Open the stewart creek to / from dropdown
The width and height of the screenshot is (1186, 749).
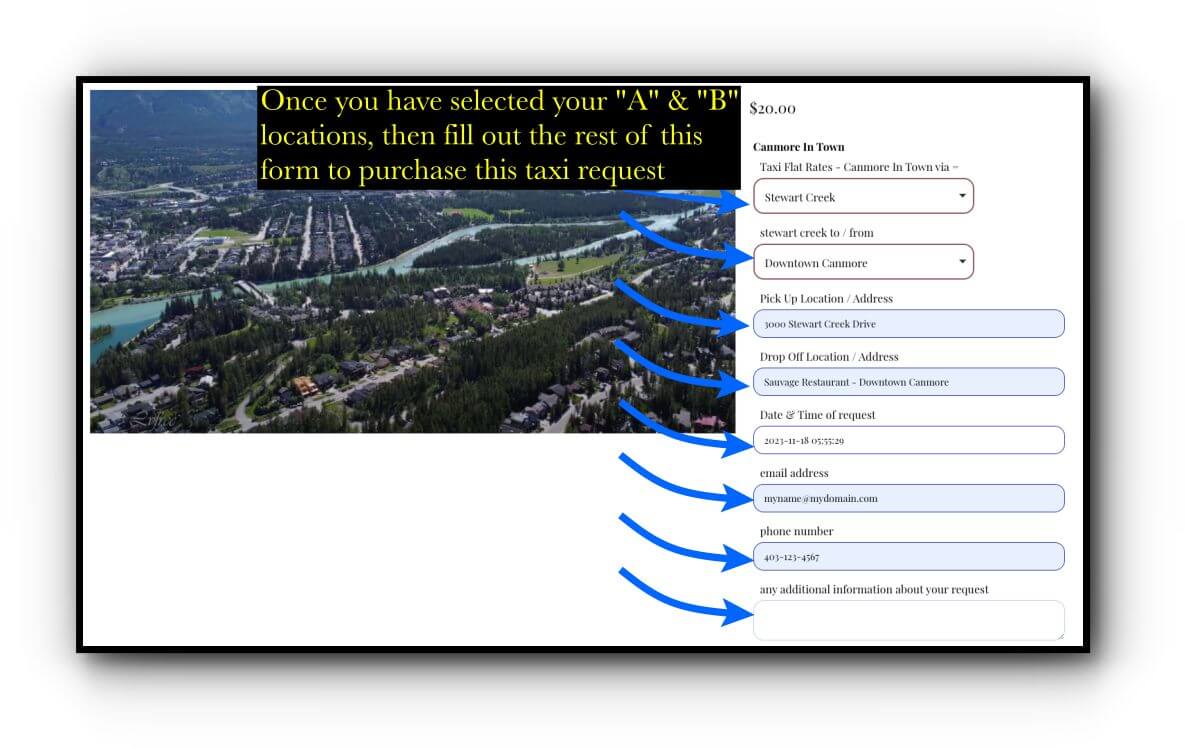point(862,261)
